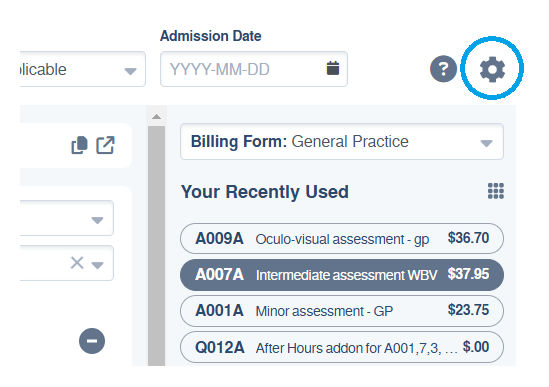Viewport: 549px width, 387px height.
Task: Click the scrollbar up arrow
Action: tap(157, 117)
